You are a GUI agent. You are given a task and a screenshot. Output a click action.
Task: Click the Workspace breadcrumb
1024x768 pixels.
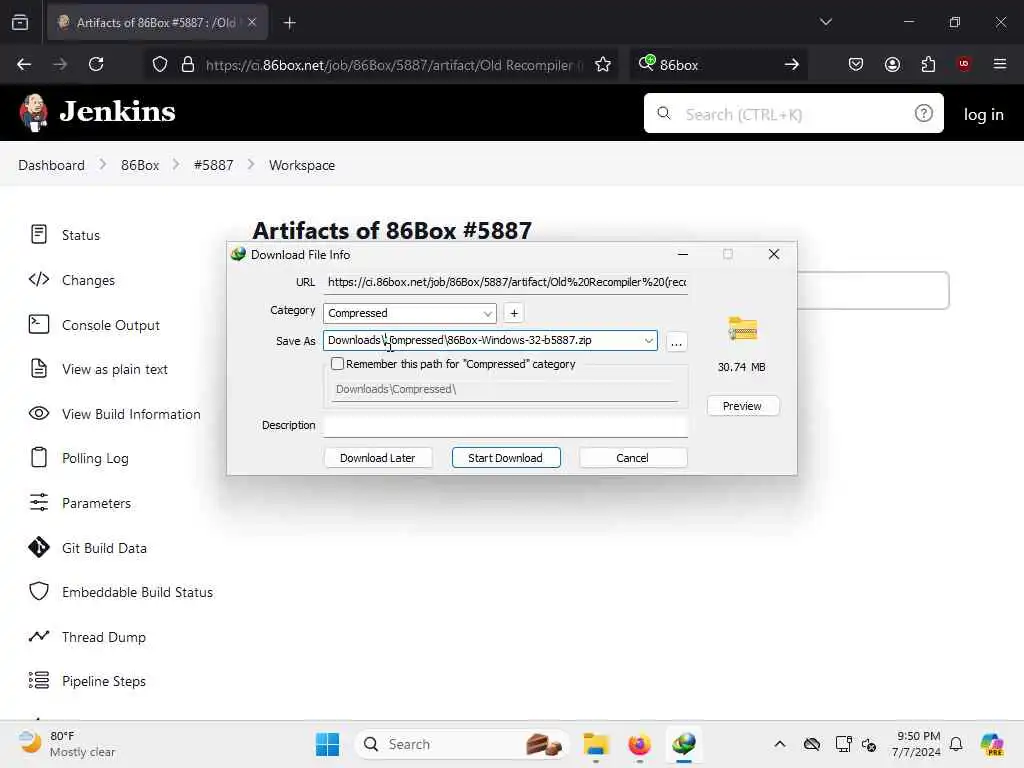pyautogui.click(x=302, y=165)
